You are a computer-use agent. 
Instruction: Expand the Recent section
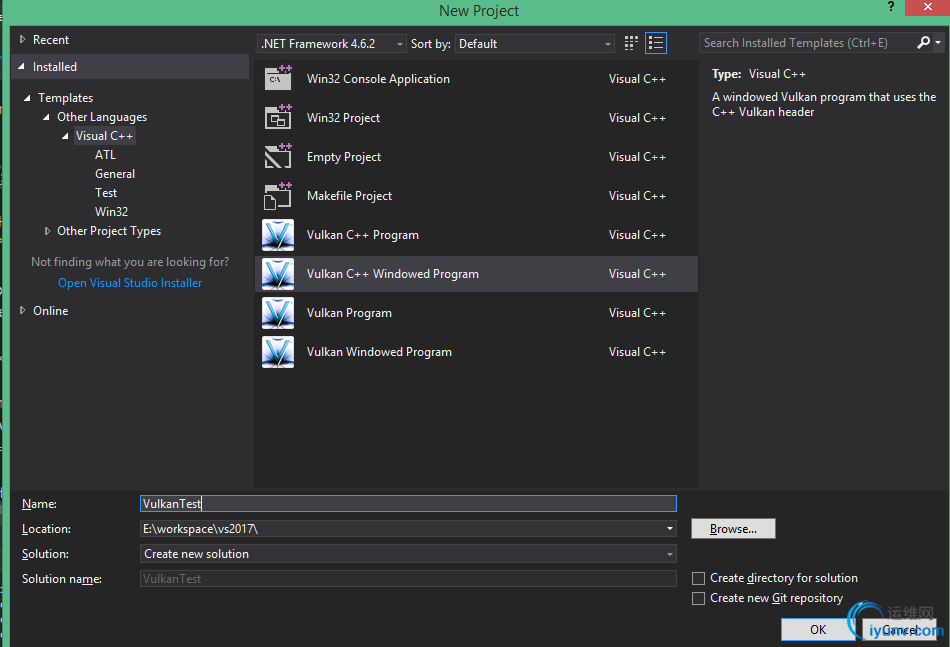(x=22, y=39)
